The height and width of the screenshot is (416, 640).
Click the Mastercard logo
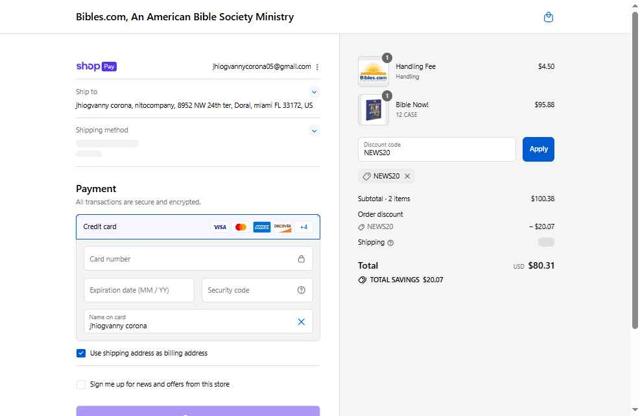[x=241, y=227]
